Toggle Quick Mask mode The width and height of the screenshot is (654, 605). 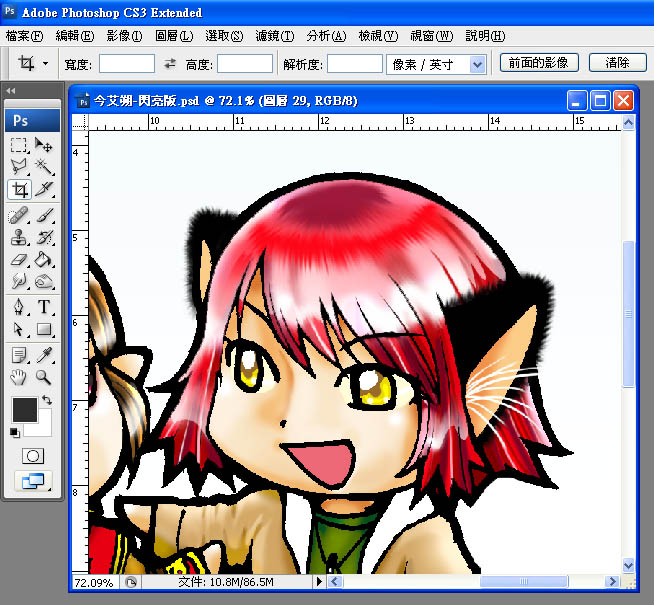coord(33,456)
